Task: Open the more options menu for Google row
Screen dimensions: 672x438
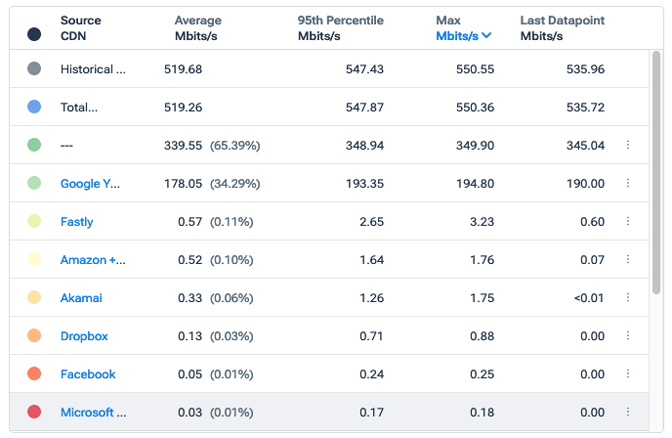Action: 628,183
